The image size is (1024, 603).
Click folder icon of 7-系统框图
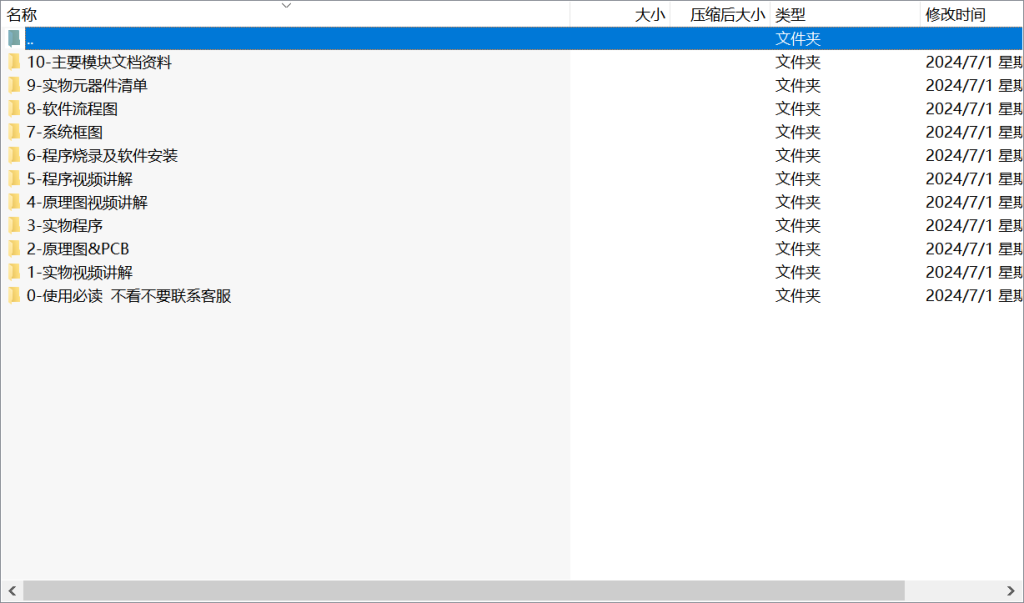click(x=14, y=132)
